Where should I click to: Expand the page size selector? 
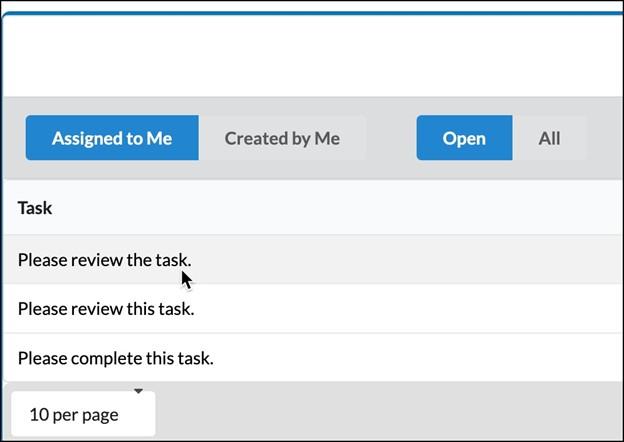[x=83, y=414]
